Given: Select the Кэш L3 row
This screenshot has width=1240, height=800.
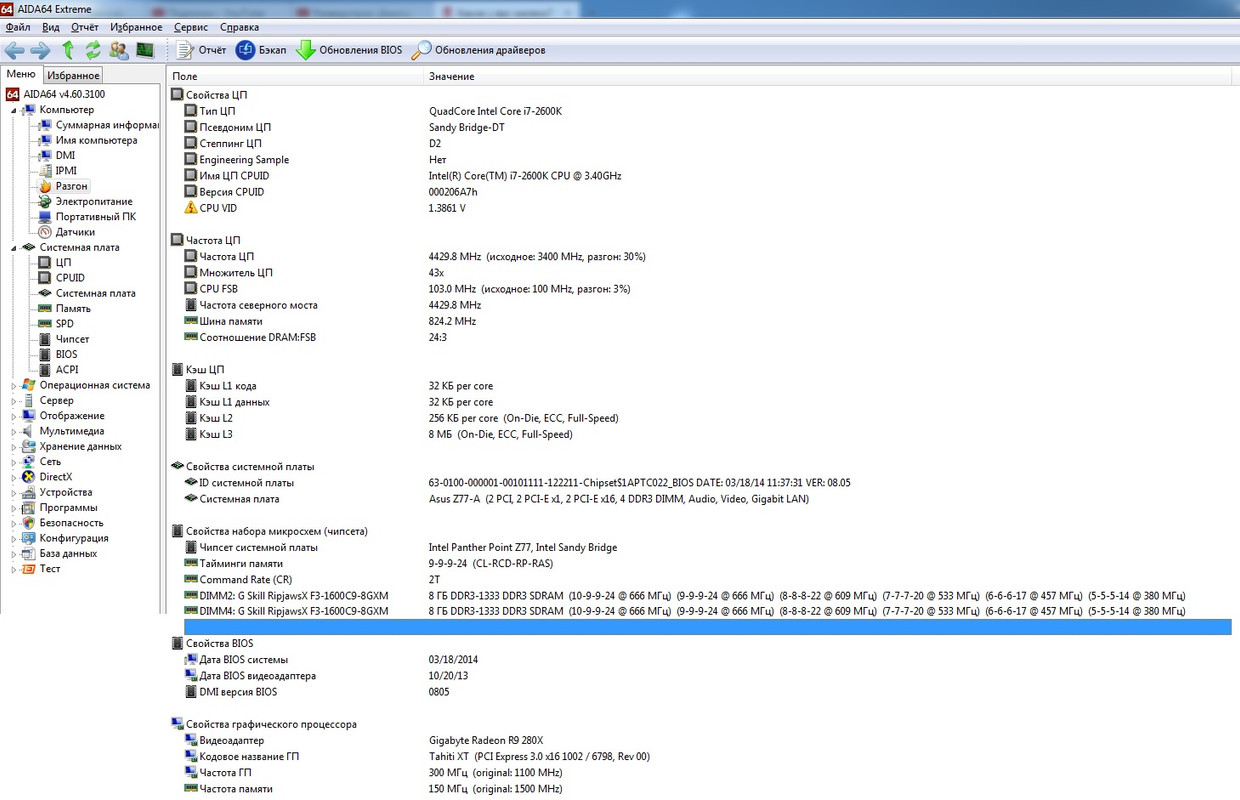Looking at the screenshot, I should pos(707,435).
